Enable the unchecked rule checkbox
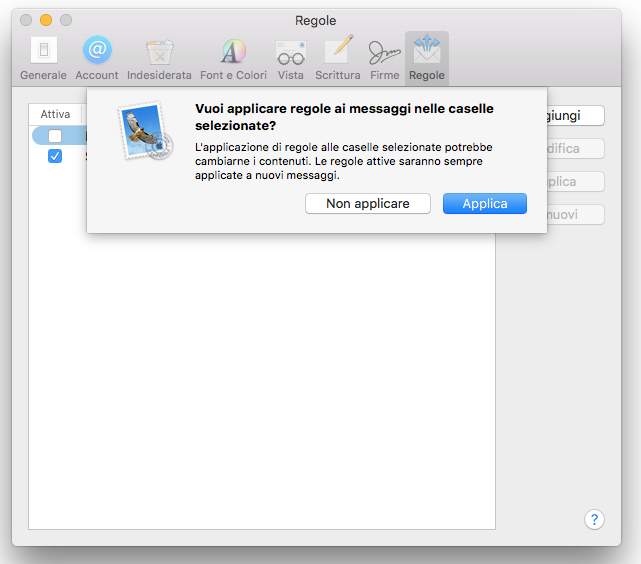The height and width of the screenshot is (564, 641). [x=55, y=136]
